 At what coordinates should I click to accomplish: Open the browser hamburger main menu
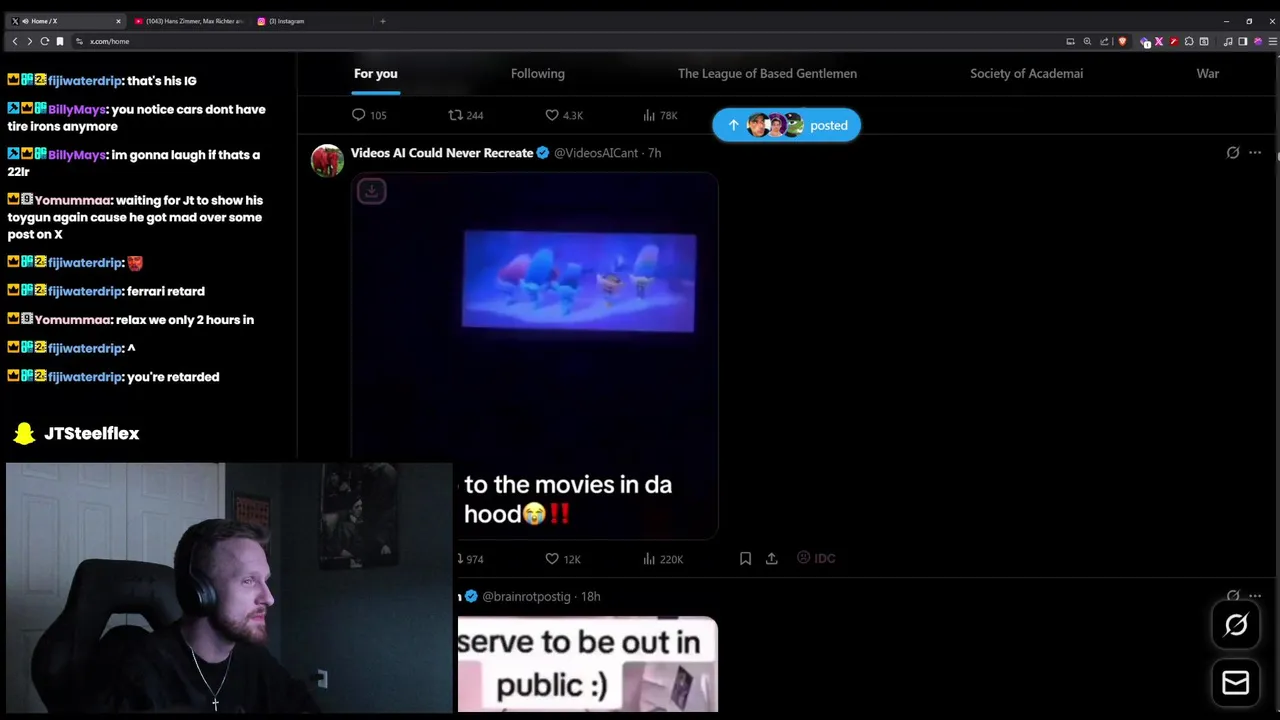(1272, 41)
